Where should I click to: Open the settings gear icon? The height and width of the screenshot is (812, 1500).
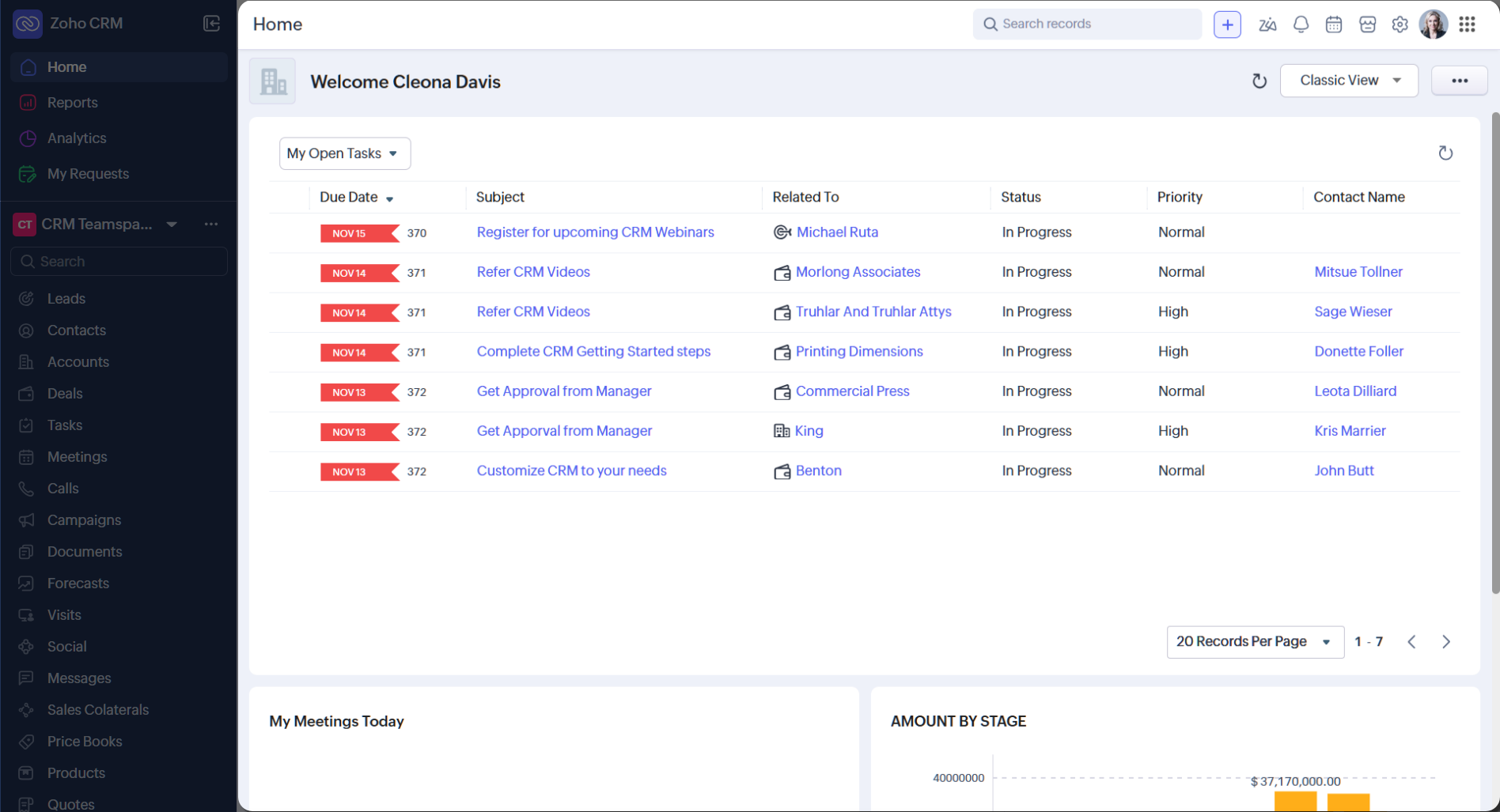coord(1400,25)
